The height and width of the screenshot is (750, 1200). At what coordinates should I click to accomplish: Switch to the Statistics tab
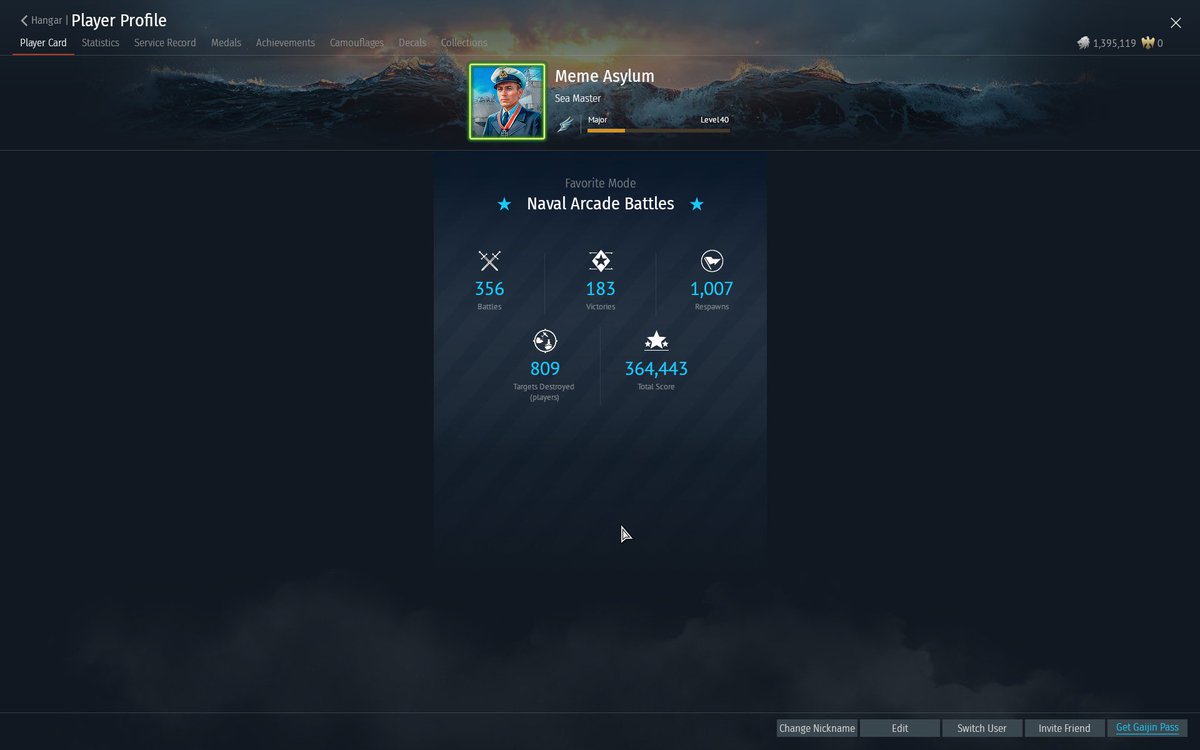pyautogui.click(x=100, y=43)
